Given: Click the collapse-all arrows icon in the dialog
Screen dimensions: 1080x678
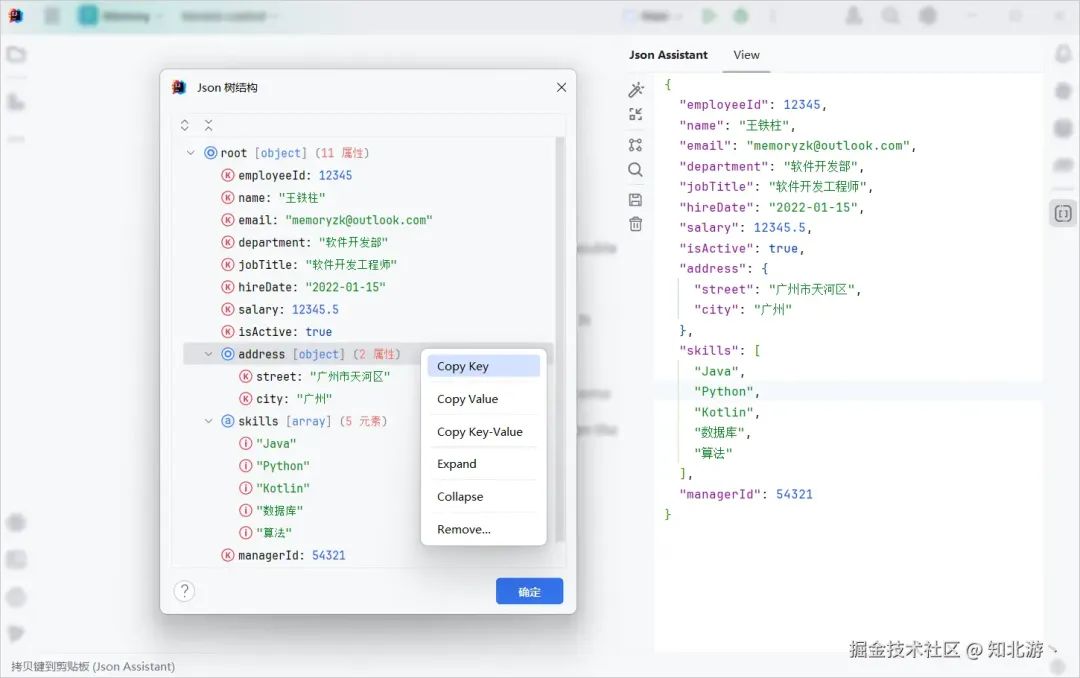Looking at the screenshot, I should [208, 125].
